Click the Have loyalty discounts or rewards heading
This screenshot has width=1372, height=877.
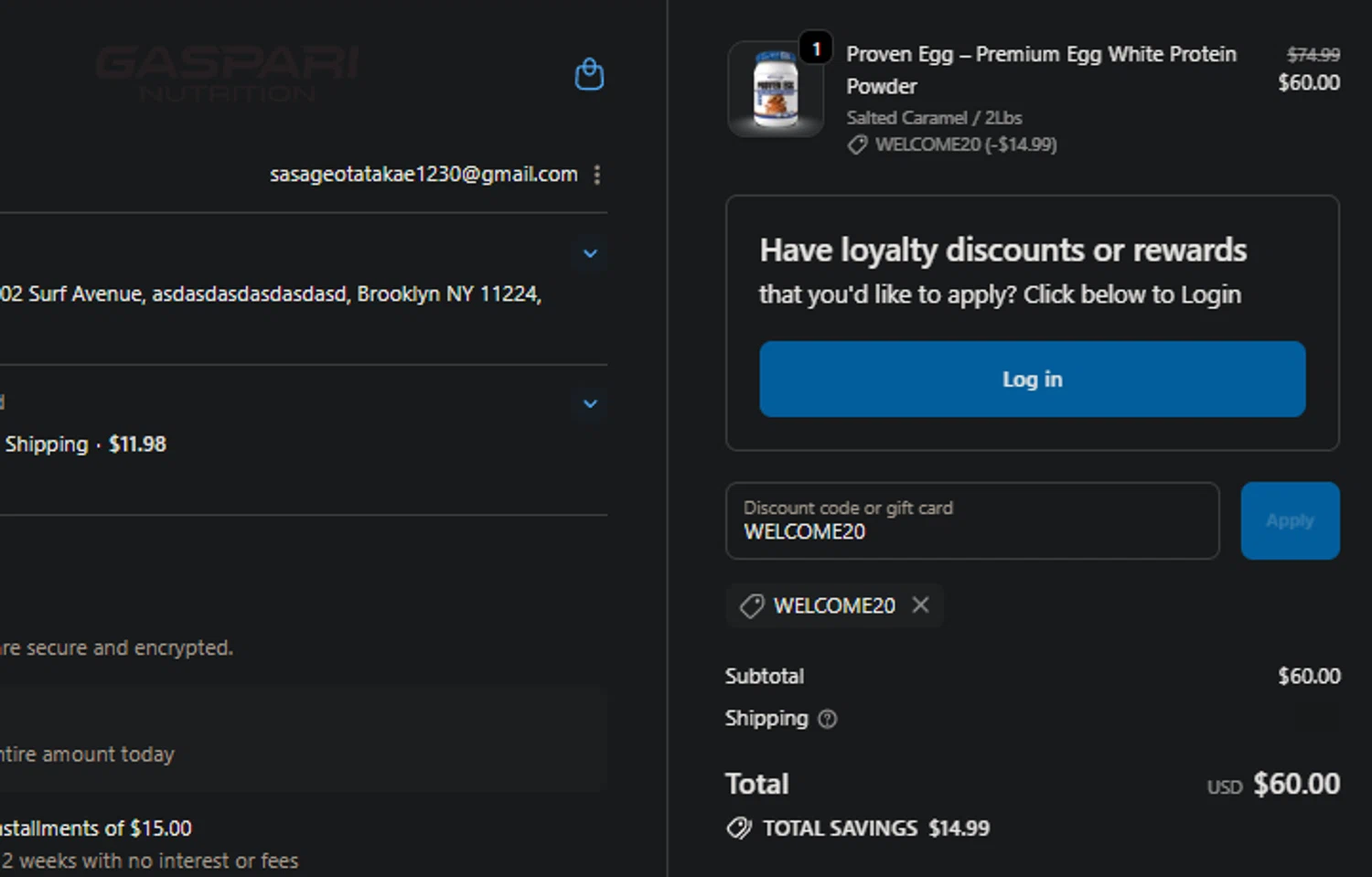pyautogui.click(x=1002, y=251)
